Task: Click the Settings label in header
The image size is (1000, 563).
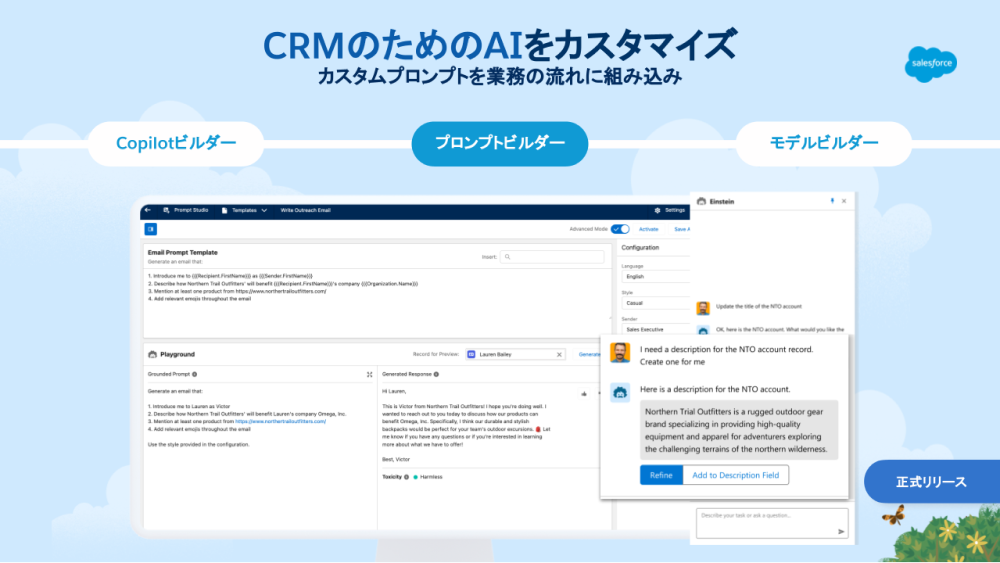Action: click(x=675, y=210)
